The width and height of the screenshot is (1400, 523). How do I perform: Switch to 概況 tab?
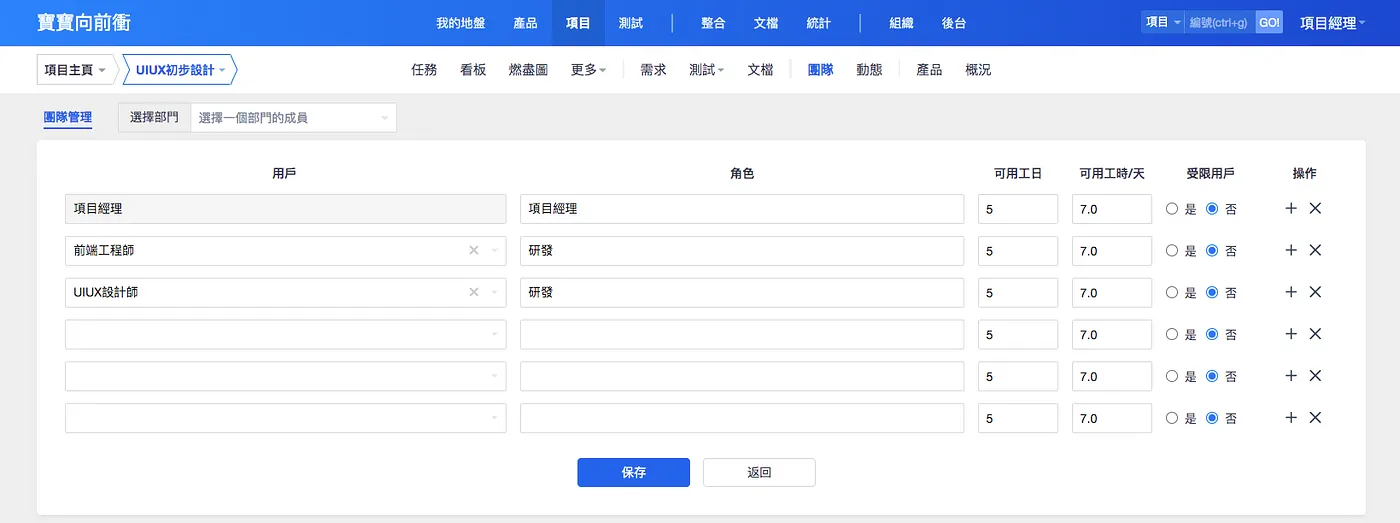click(x=978, y=70)
